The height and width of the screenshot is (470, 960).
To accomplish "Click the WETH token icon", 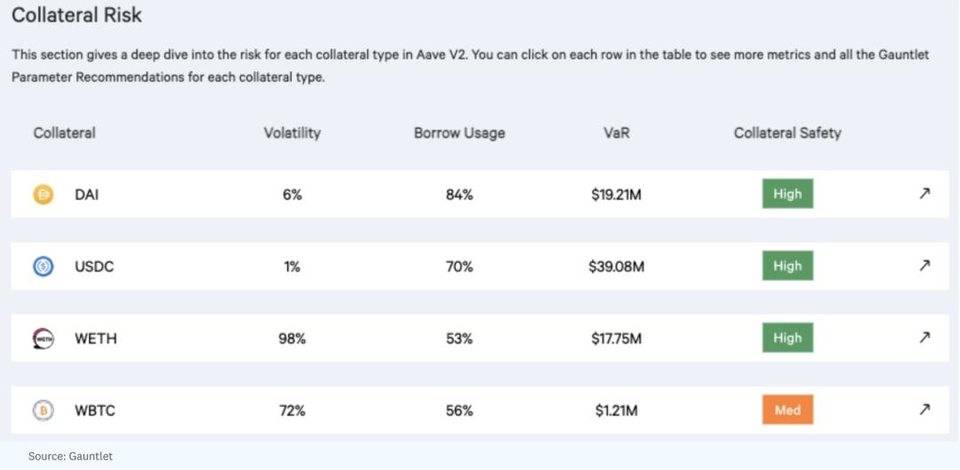I will tap(43, 338).
